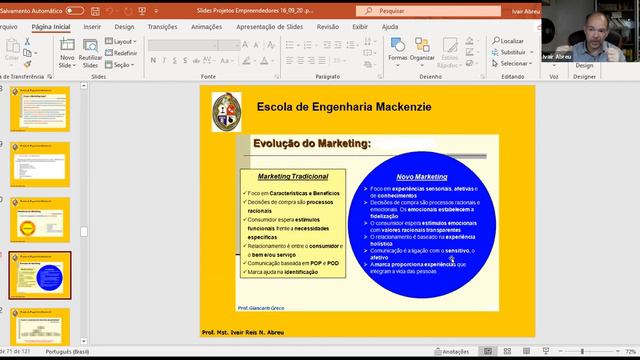Click the Redo icon in quick access
Viewport: 640px width, 360px height.
pos(128,11)
